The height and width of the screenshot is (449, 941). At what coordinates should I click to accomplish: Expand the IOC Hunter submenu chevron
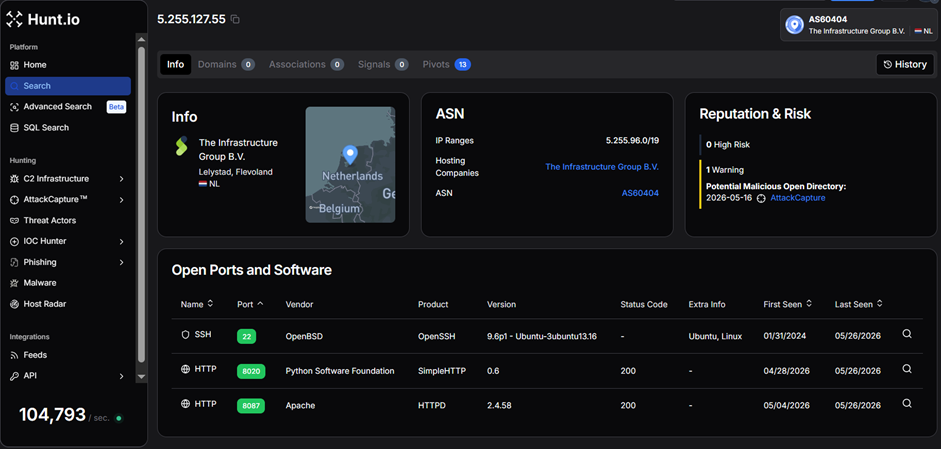(x=121, y=241)
